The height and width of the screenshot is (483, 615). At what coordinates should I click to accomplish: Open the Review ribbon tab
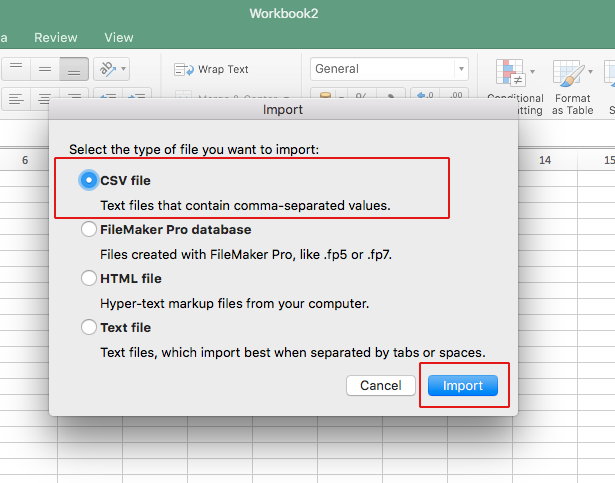(x=56, y=38)
